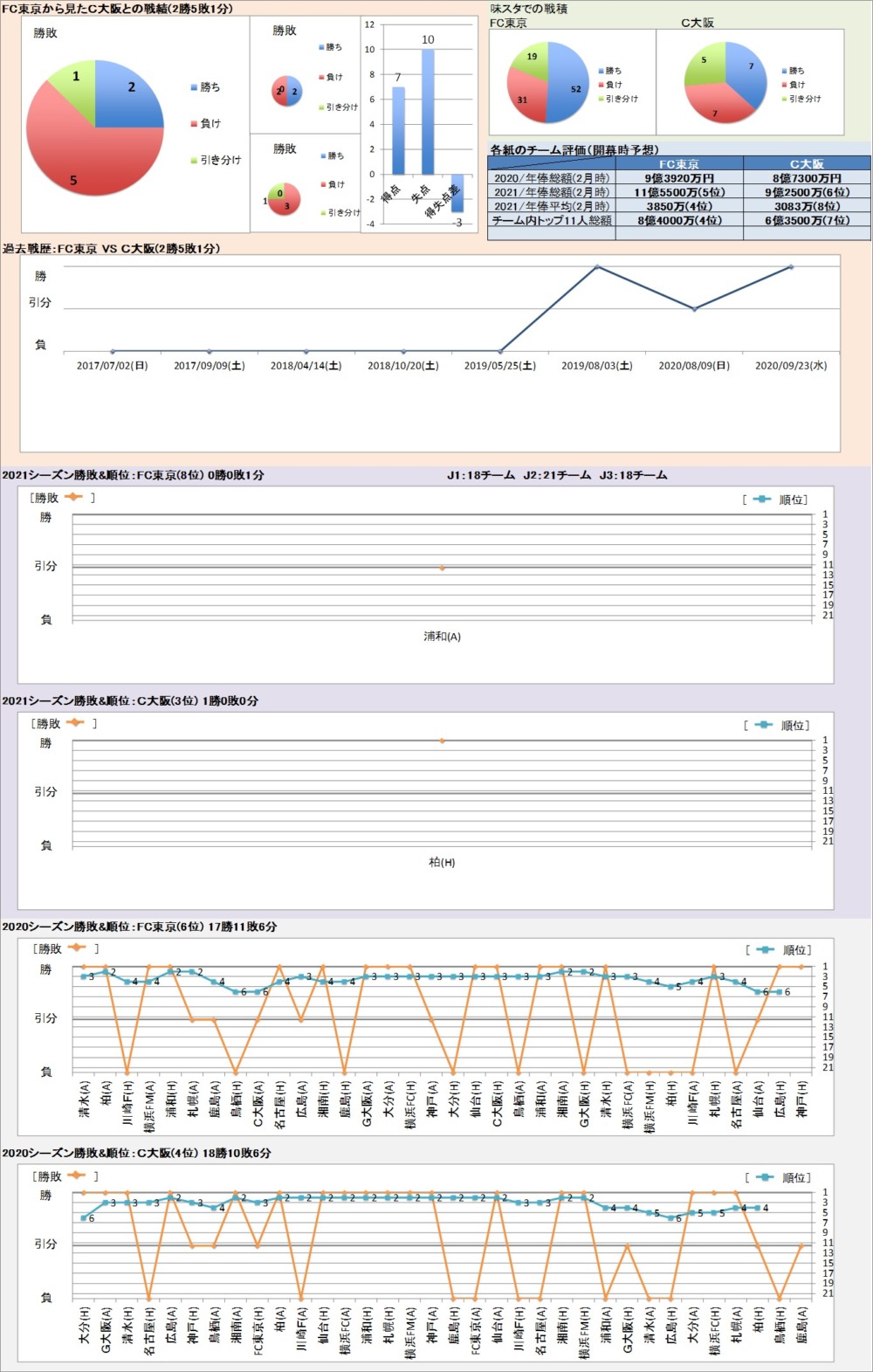873x1372 pixels.
Task: Click table row label 2020/年俸総額(2月時)
Action: pos(552,178)
